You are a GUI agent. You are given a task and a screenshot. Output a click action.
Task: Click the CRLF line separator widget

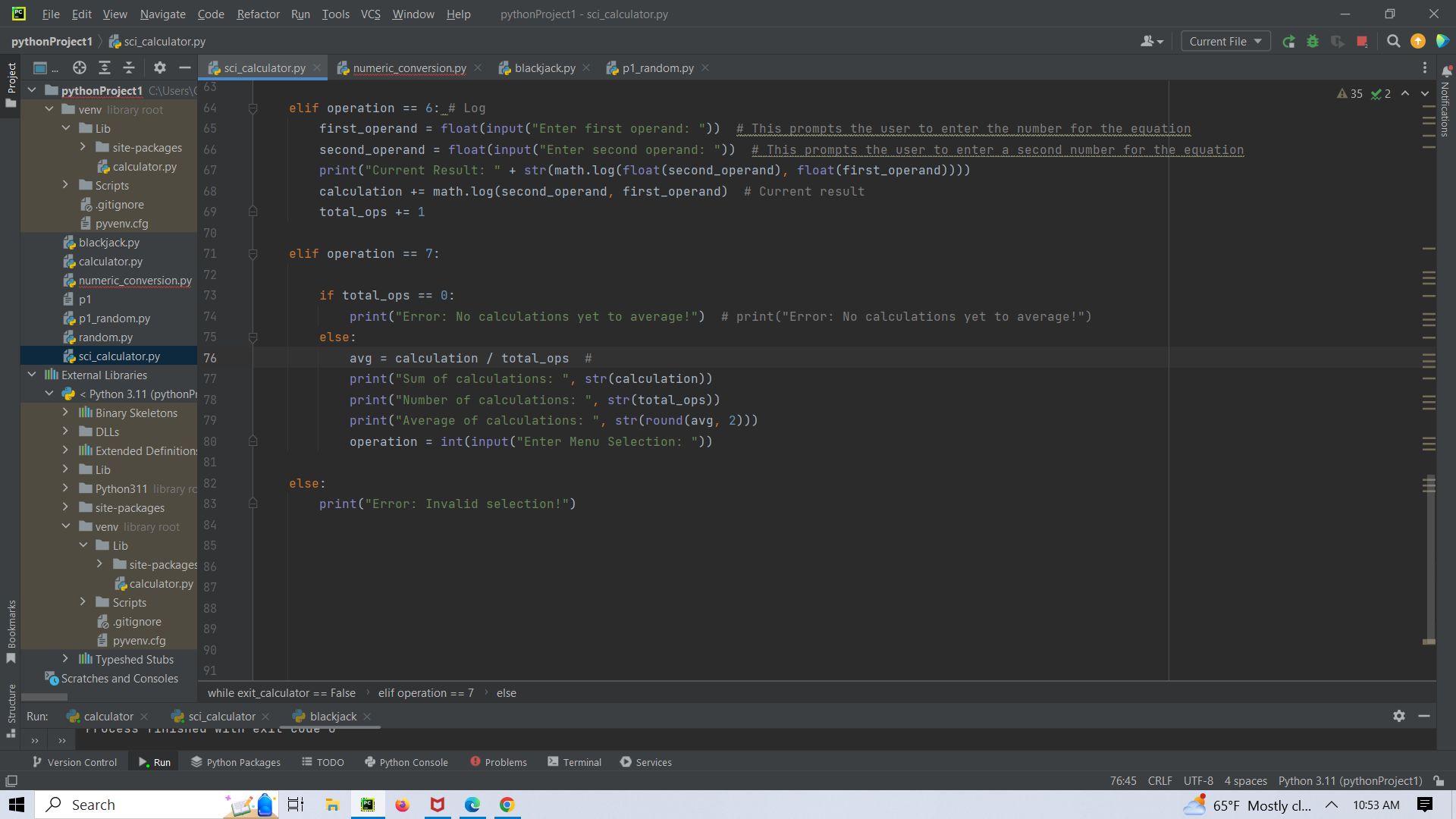pyautogui.click(x=1159, y=781)
